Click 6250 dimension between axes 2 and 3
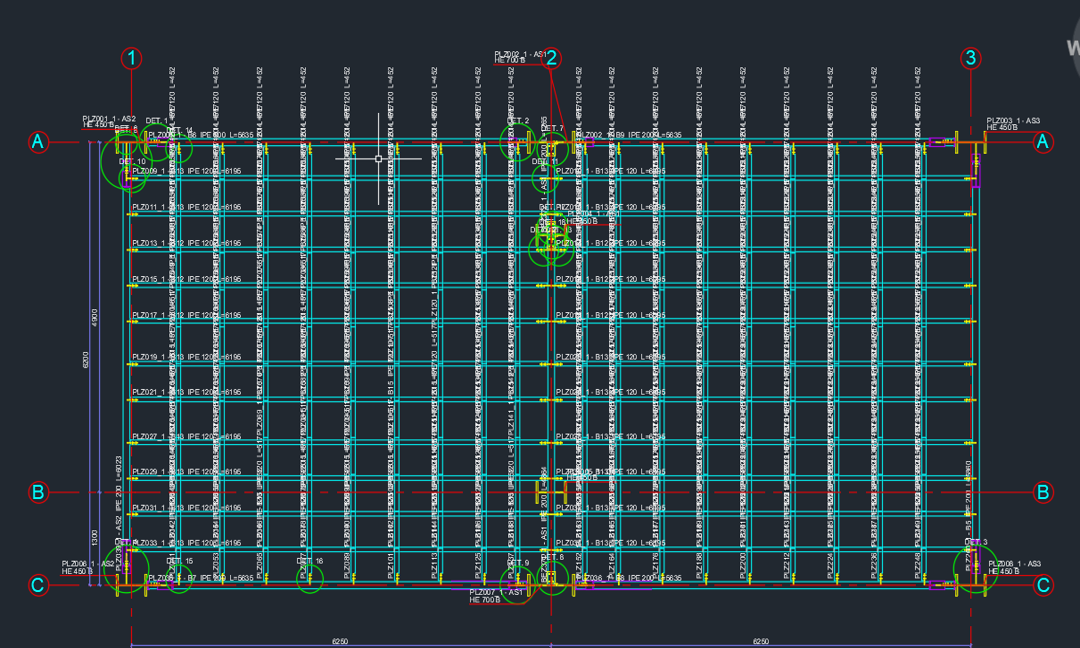 click(760, 641)
